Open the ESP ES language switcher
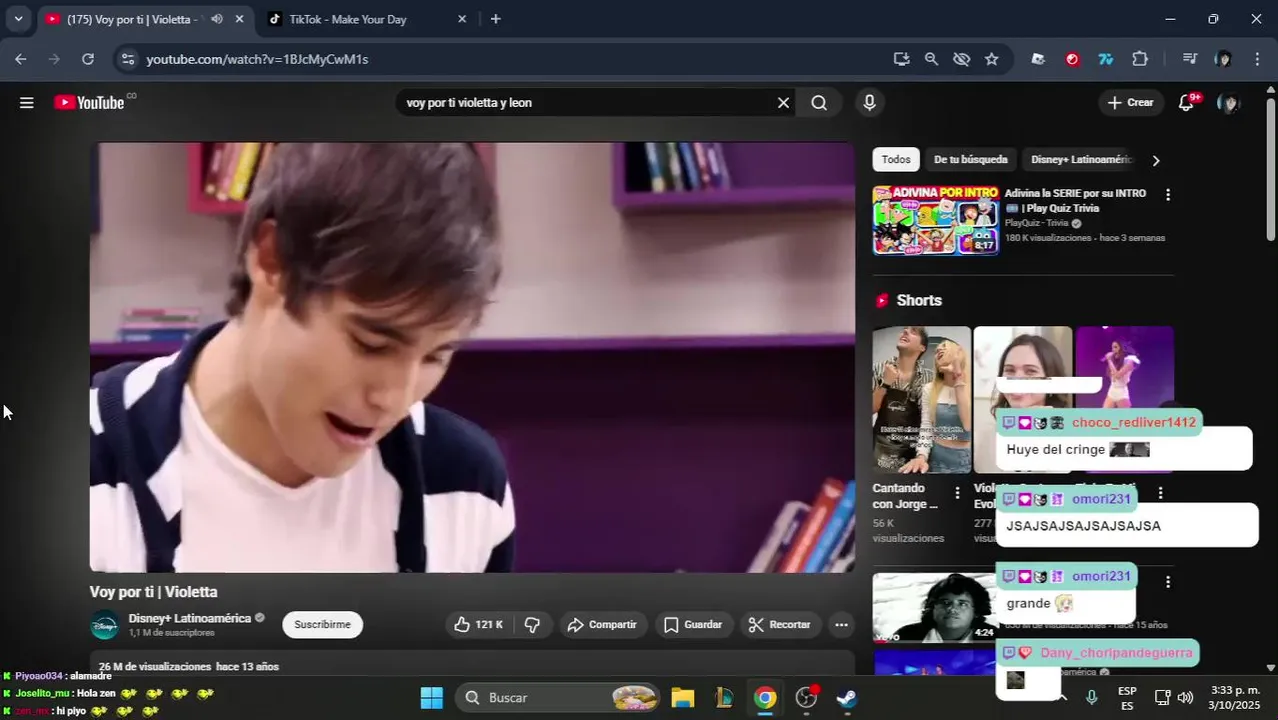The height and width of the screenshot is (720, 1278). point(1127,698)
